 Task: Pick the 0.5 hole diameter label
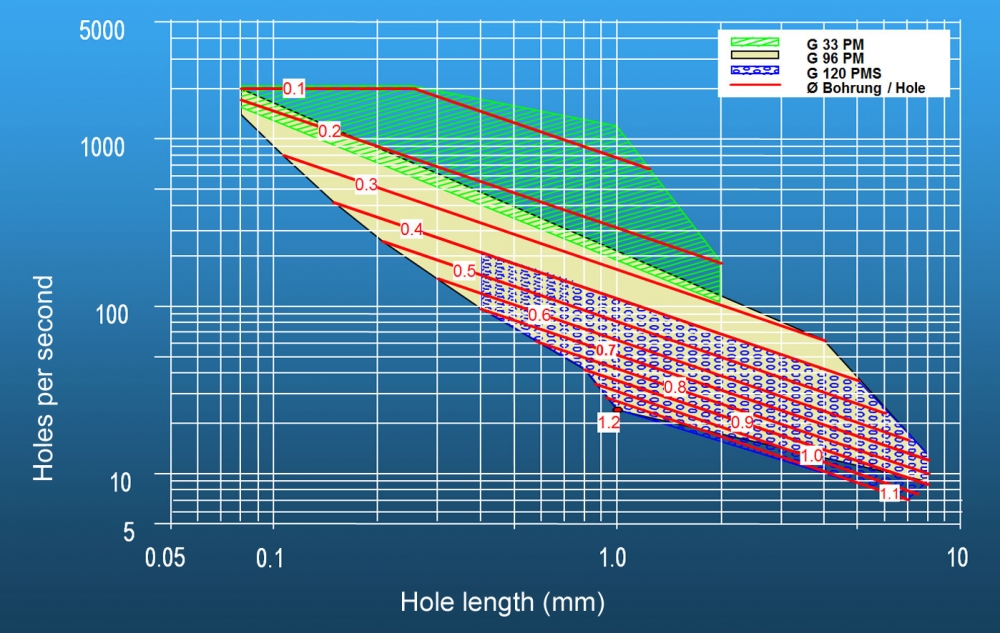pyautogui.click(x=464, y=271)
